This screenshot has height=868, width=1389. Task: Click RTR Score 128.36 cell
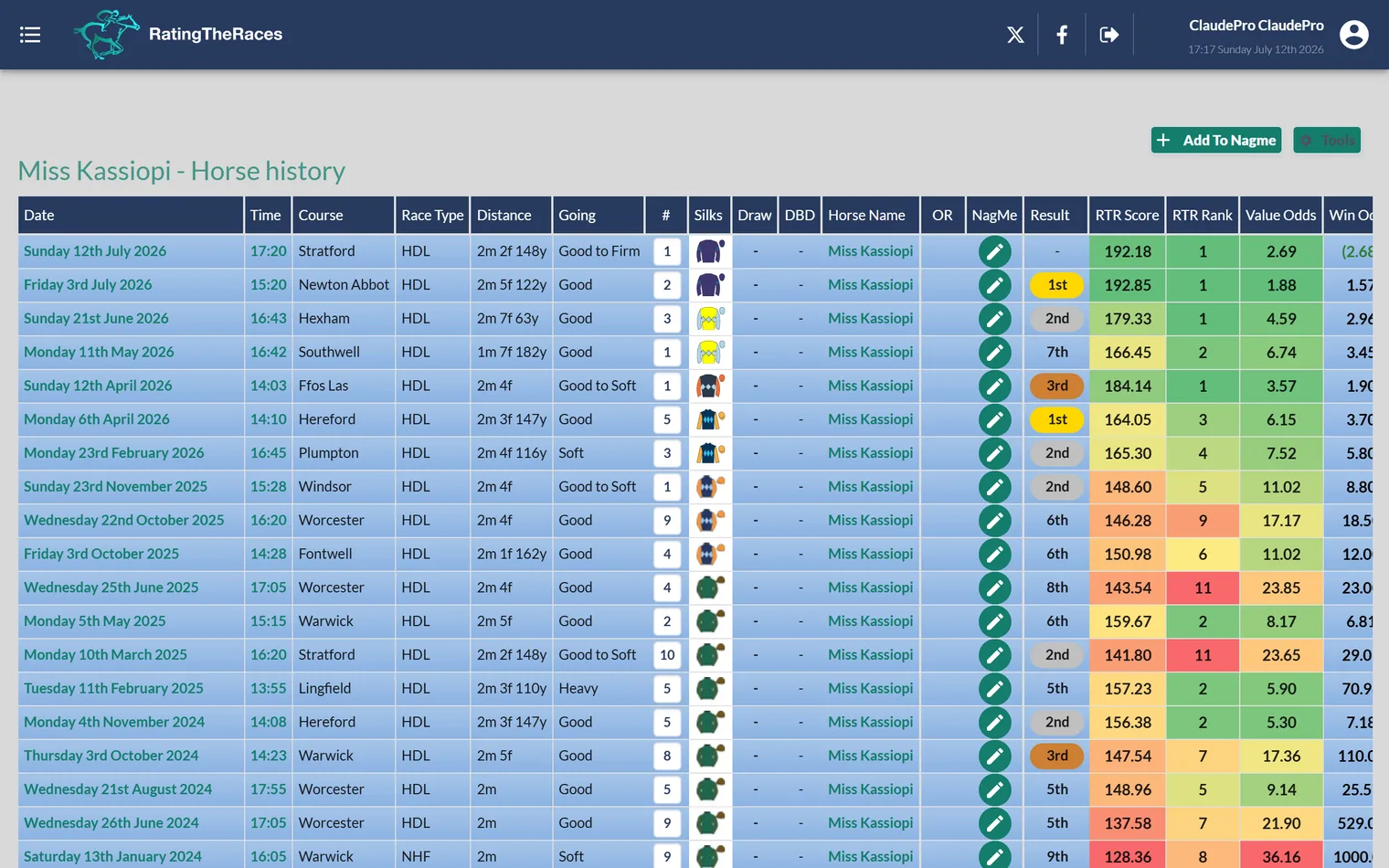pos(1128,857)
